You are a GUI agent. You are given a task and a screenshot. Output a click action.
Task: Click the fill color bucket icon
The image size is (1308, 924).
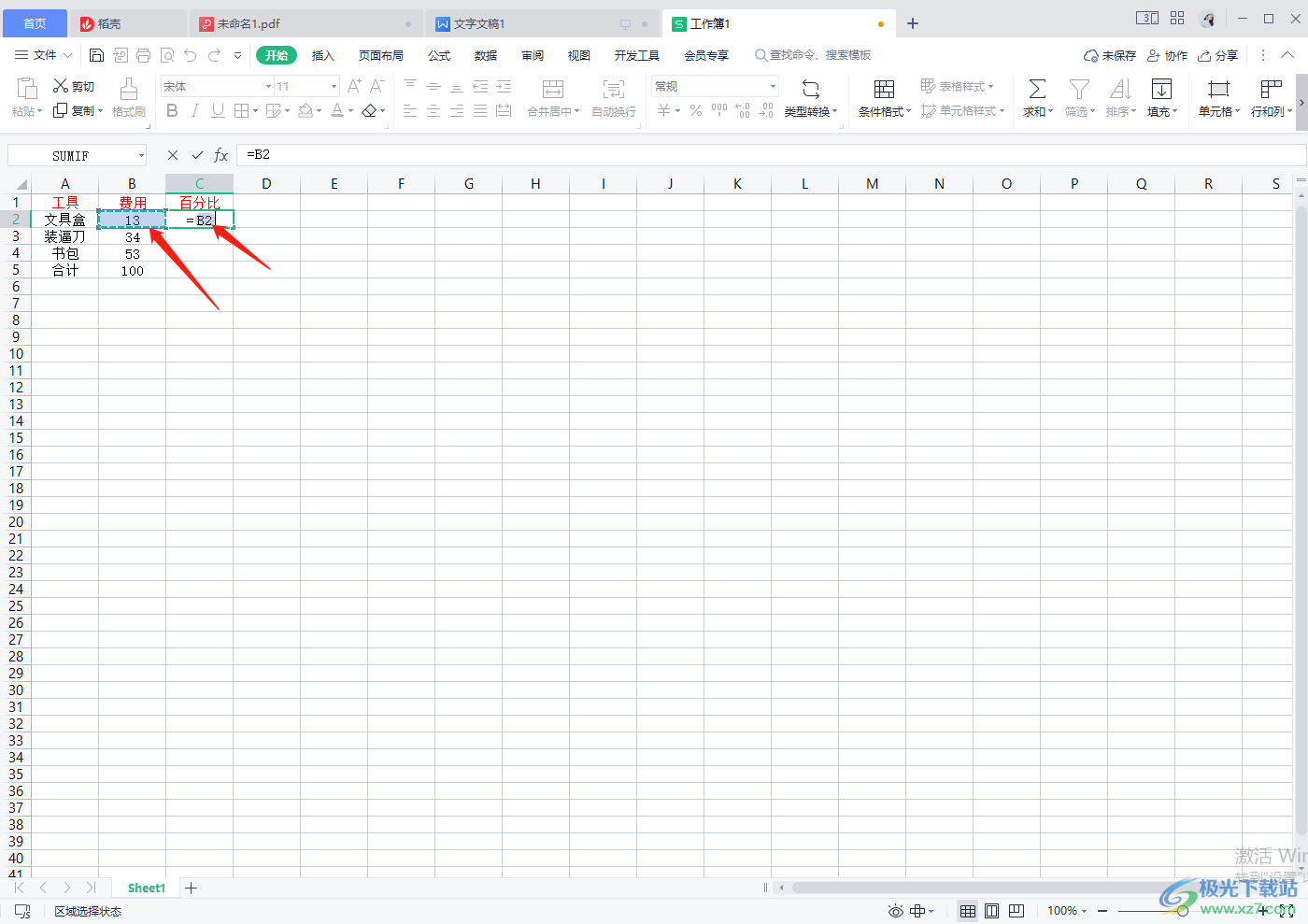305,111
